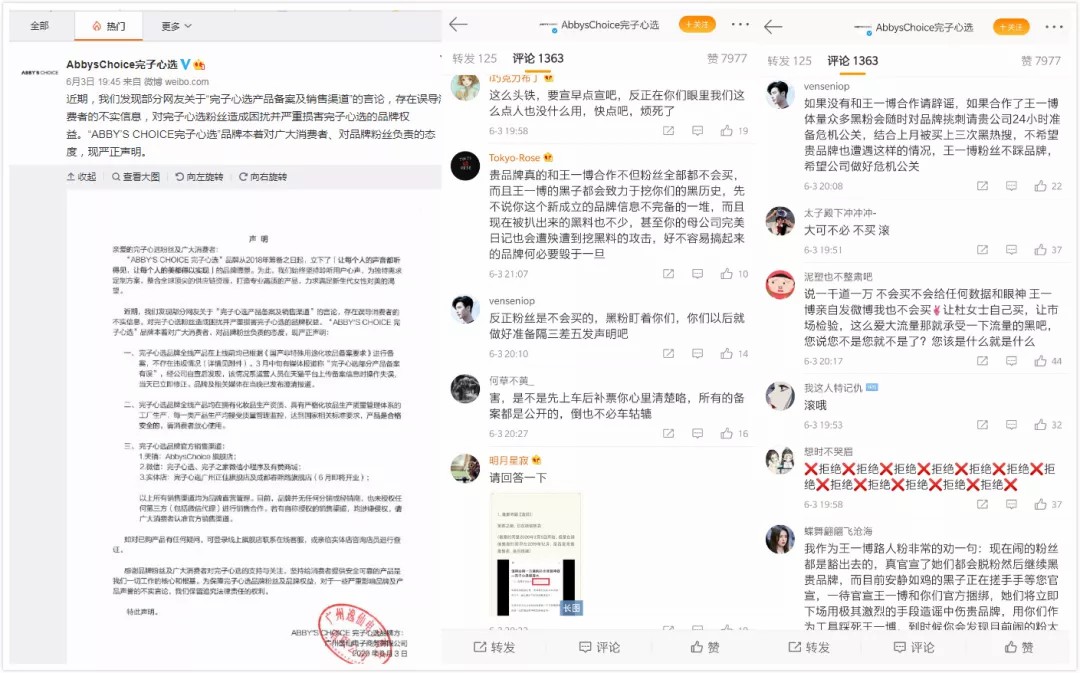Reply to venseniop's 6-3 20:10 comment
The height and width of the screenshot is (673, 1080).
[x=697, y=354]
